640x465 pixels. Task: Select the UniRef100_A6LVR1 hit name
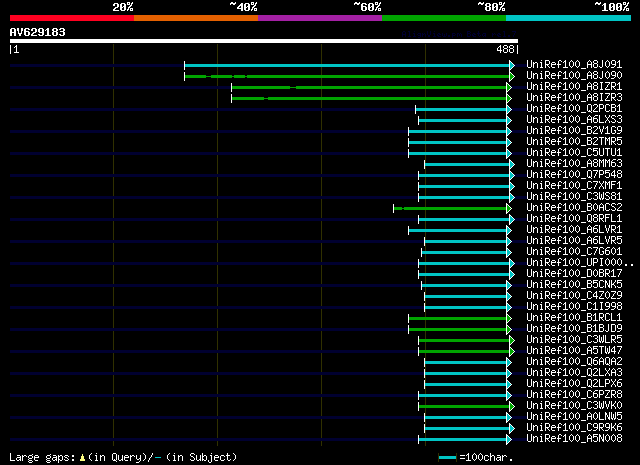(574, 229)
